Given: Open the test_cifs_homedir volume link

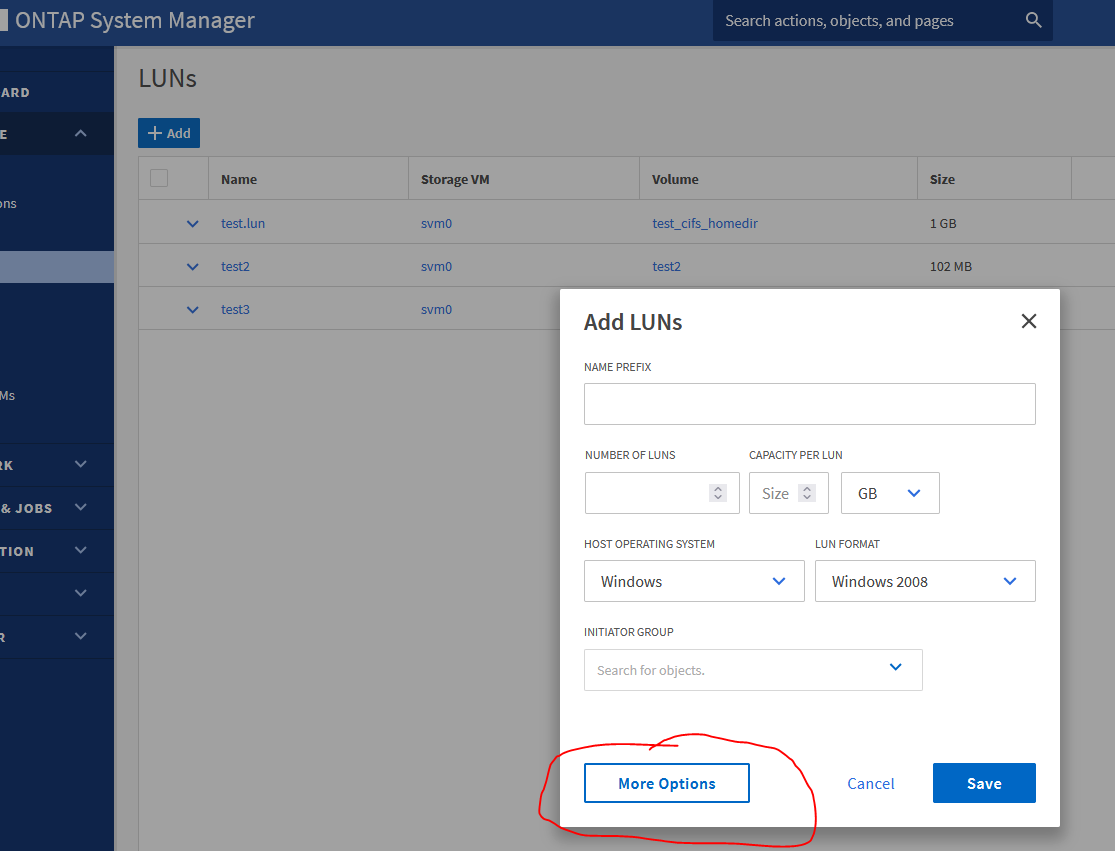Looking at the screenshot, I should [x=705, y=224].
